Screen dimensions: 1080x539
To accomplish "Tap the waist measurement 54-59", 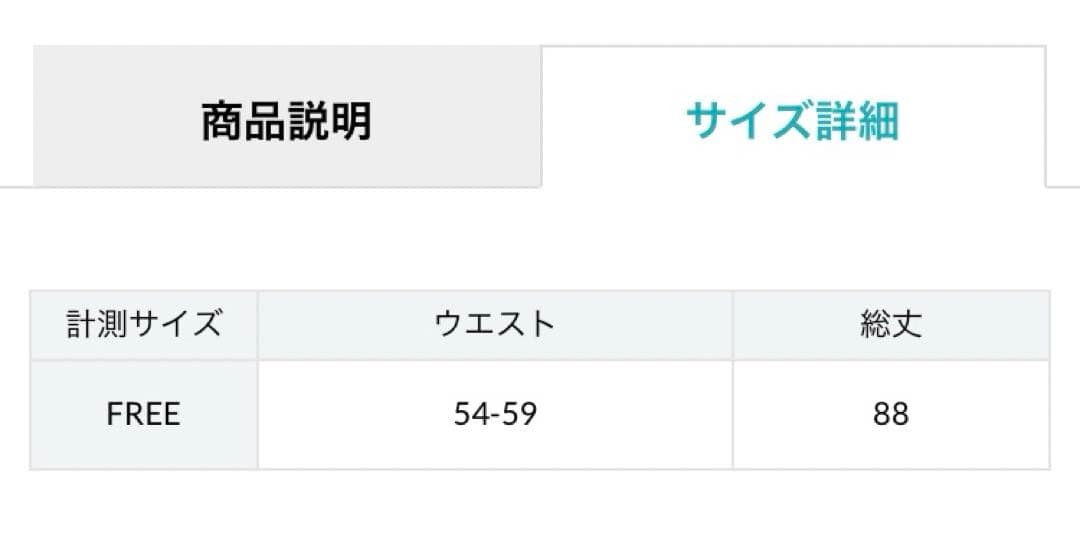I will [495, 414].
